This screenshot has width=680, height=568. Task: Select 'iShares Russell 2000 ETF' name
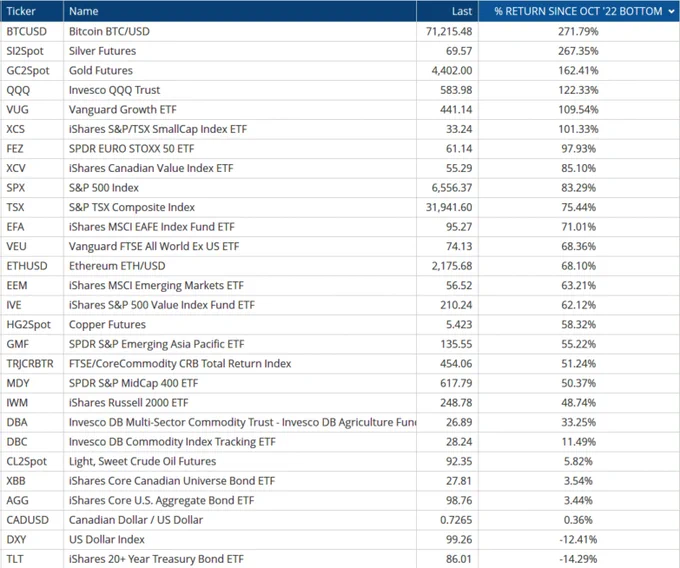129,402
